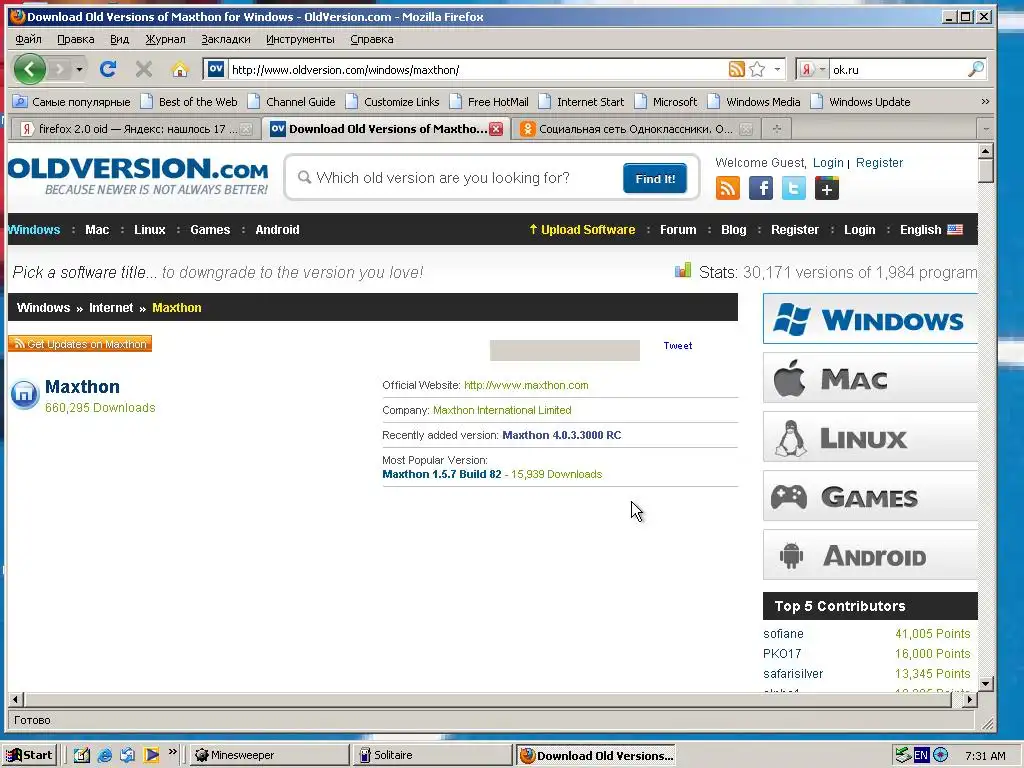Open the Start menu

tap(29, 755)
